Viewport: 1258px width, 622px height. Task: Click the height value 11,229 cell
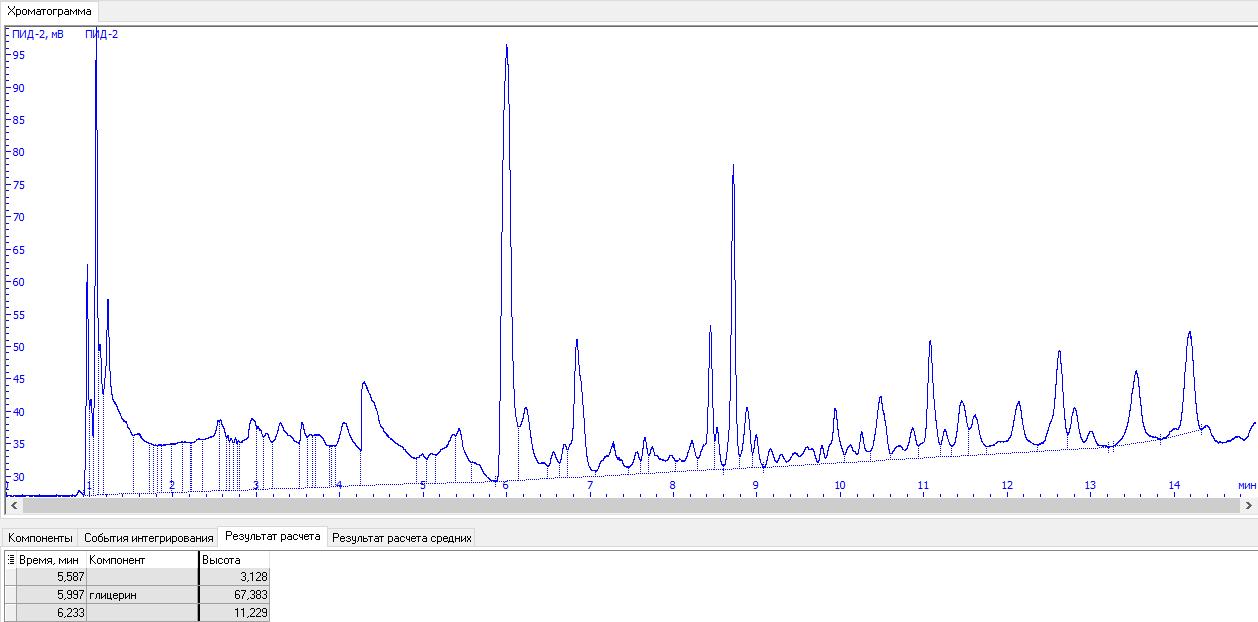click(234, 612)
